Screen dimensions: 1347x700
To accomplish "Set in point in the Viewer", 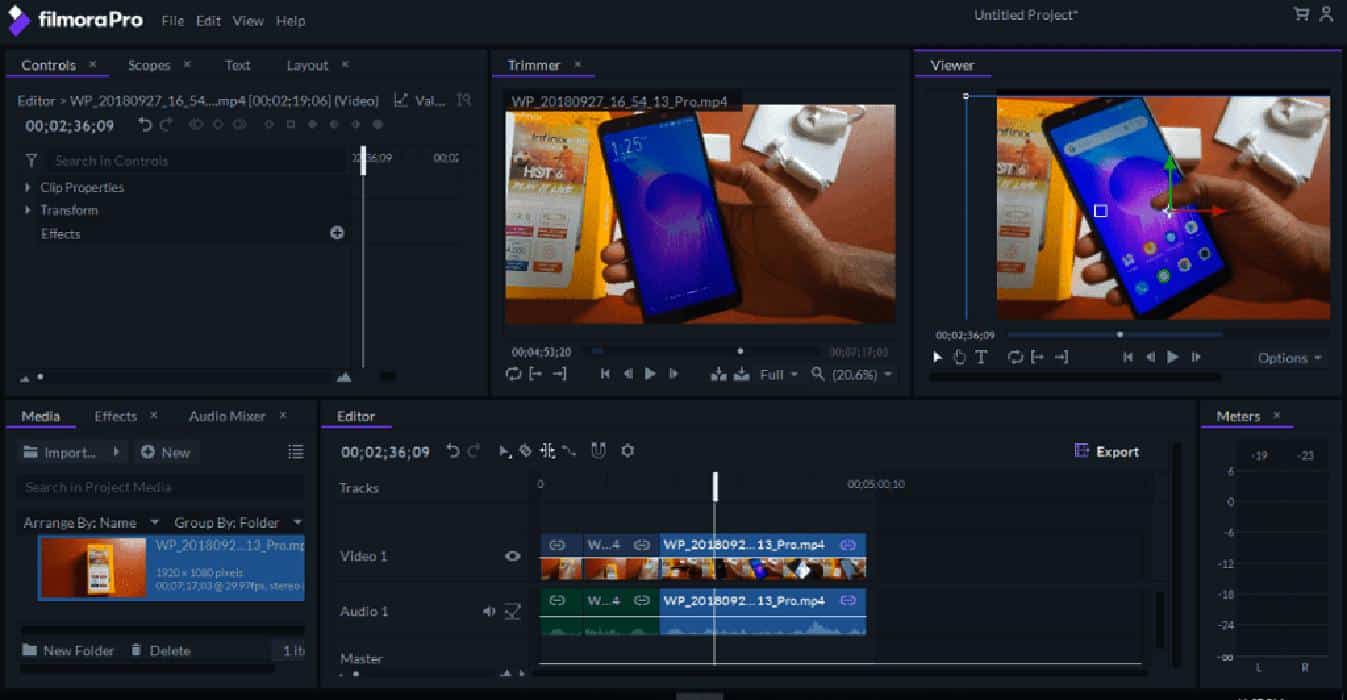I will (1038, 357).
